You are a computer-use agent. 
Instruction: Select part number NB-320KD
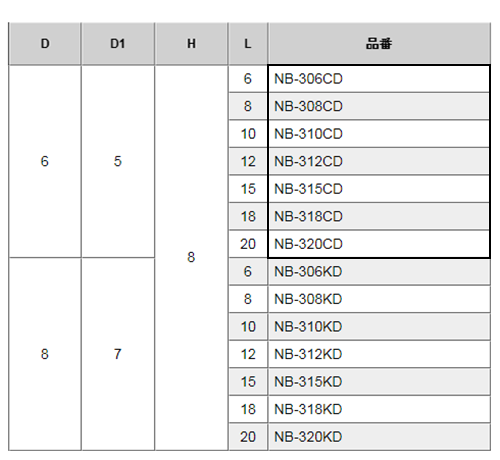tap(379, 437)
